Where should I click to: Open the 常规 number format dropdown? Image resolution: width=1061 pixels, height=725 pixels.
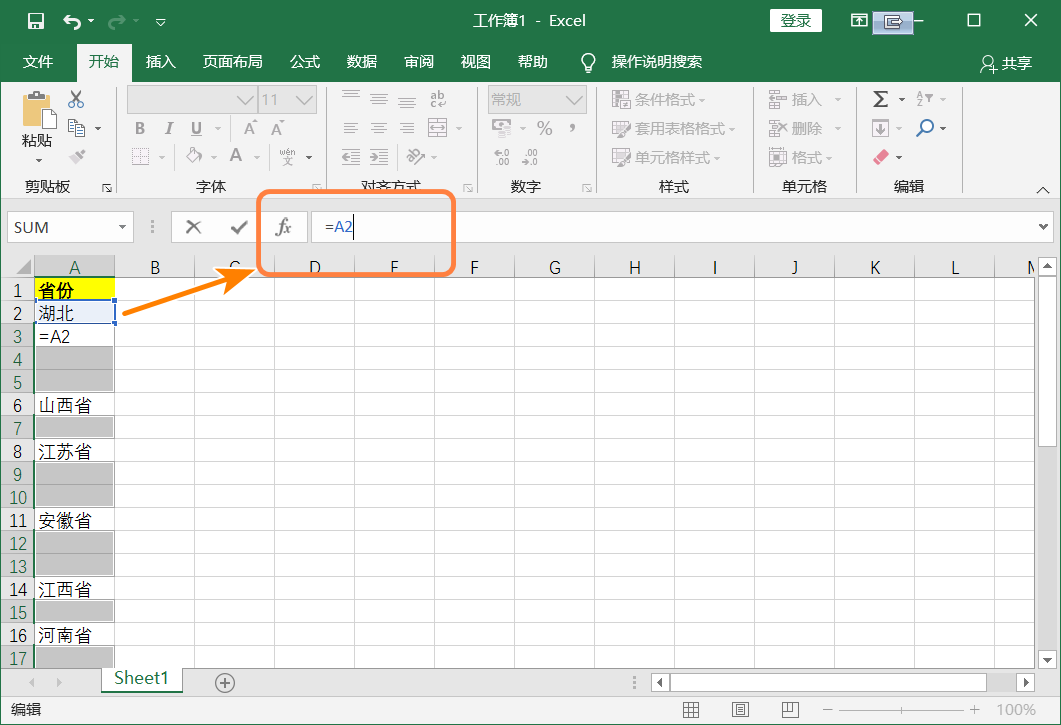point(574,100)
